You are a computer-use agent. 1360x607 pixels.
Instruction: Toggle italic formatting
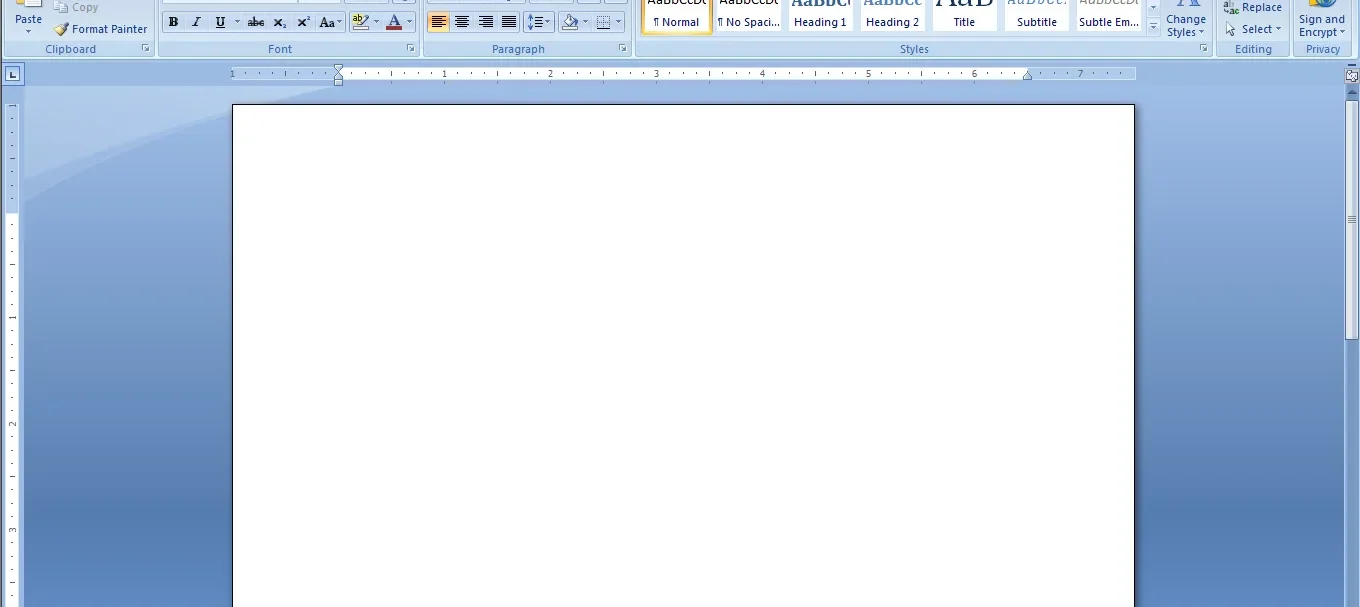click(196, 22)
